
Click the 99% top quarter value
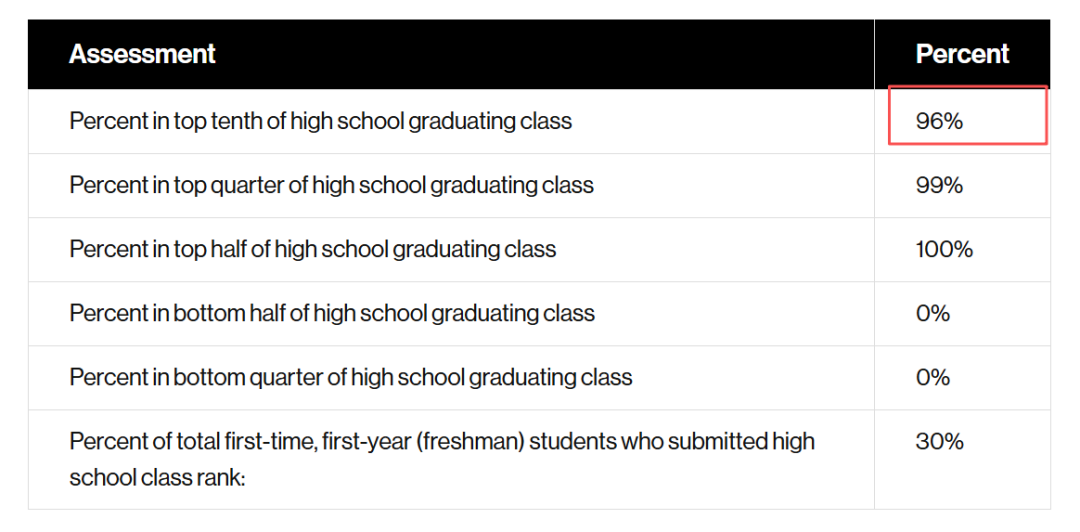[x=939, y=185]
